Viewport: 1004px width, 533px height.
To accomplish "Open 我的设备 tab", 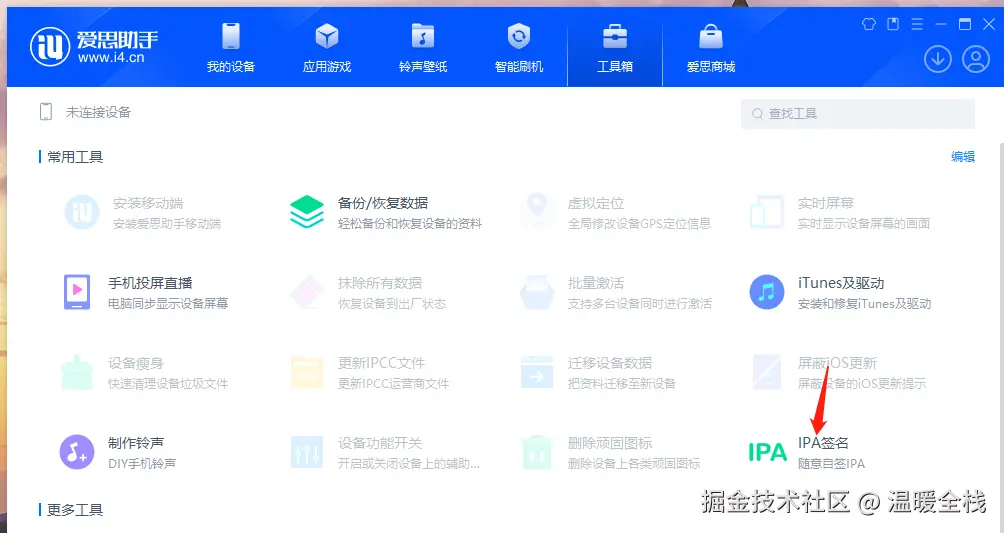I will [231, 47].
